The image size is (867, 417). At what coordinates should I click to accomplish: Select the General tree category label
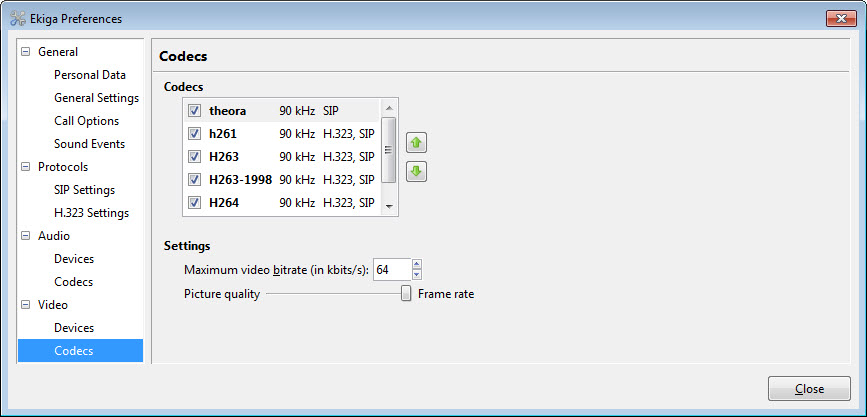point(58,52)
